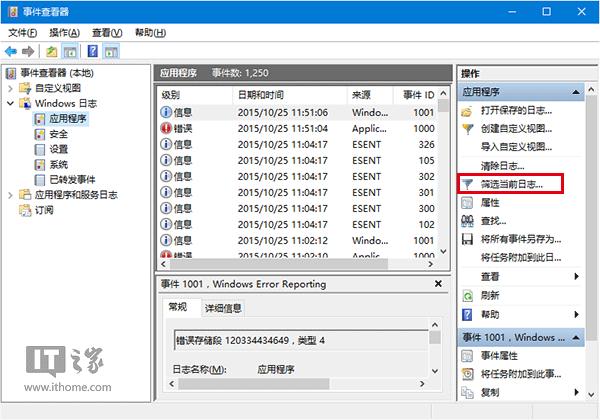Sort by the 来源 column header
Screen dimensions: 600x420
click(x=370, y=95)
